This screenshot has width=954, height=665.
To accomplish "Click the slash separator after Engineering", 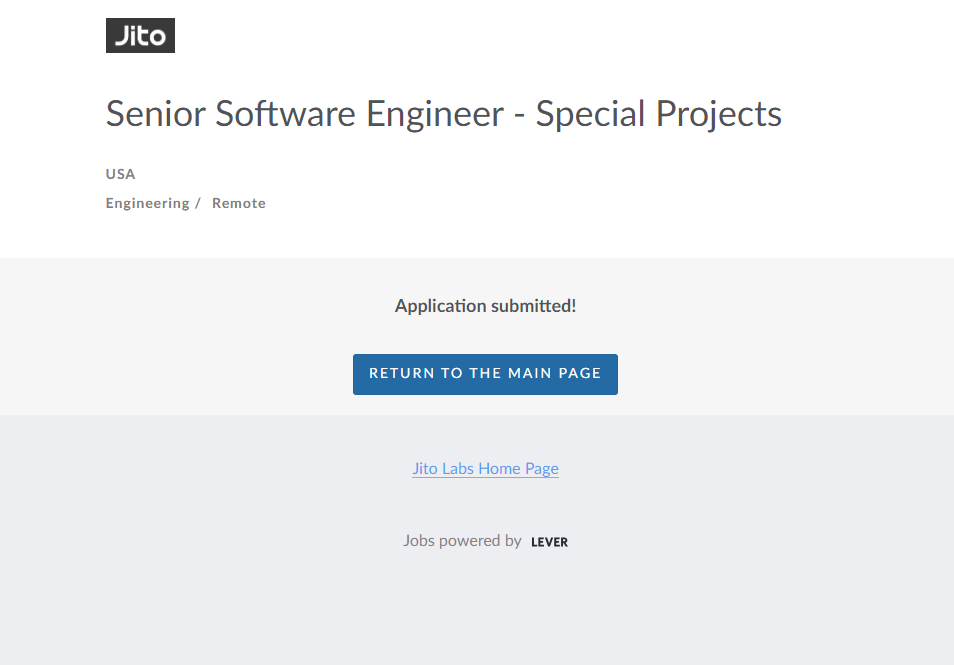I will 198,203.
